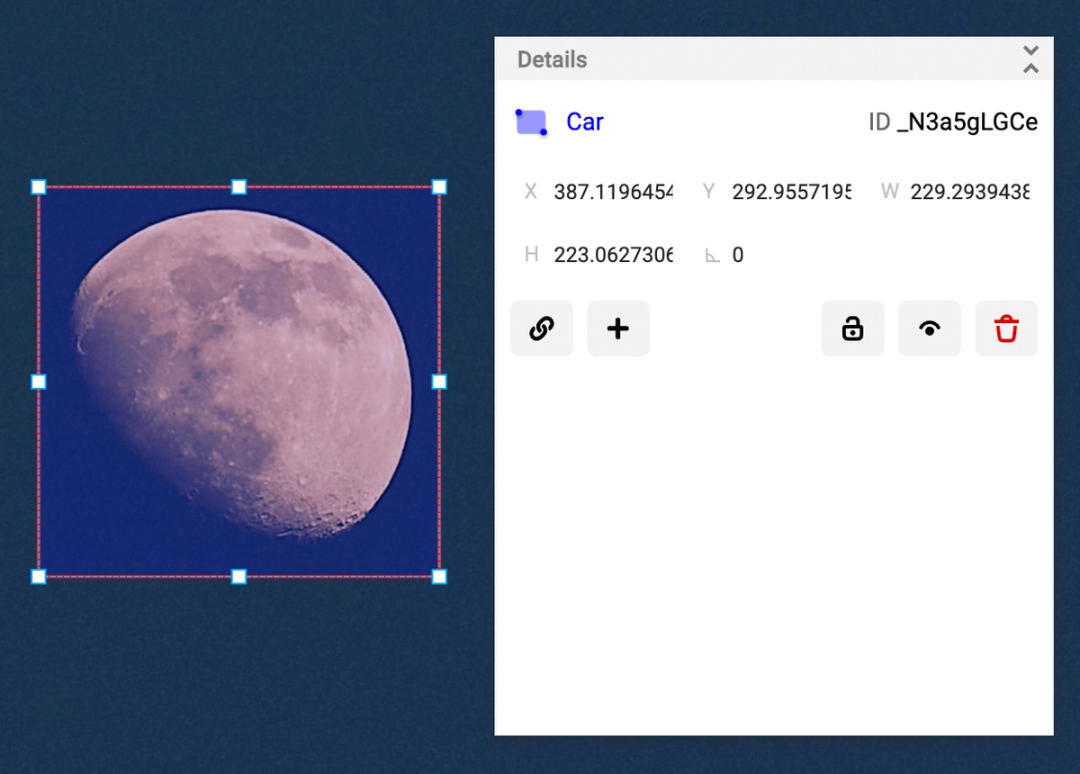The image size is (1080, 774).
Task: Click the link annotation icon
Action: [x=541, y=328]
